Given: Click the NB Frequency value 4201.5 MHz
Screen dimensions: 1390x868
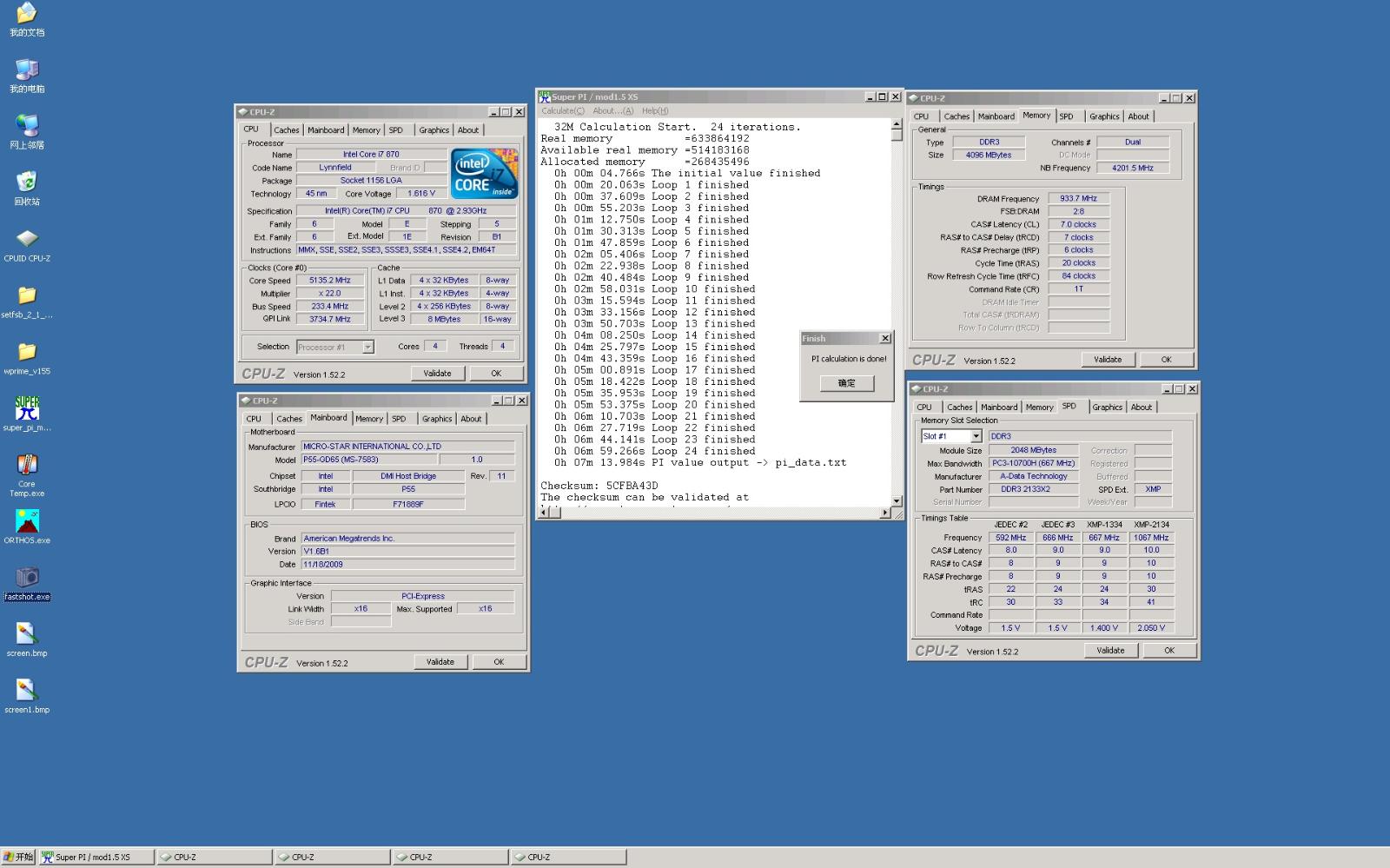Looking at the screenshot, I should [x=1133, y=168].
